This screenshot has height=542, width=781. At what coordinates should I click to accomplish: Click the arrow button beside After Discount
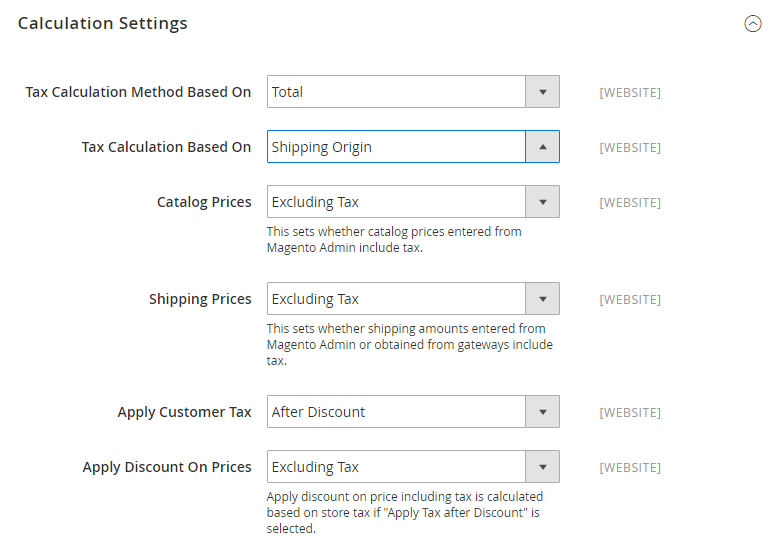tap(542, 412)
